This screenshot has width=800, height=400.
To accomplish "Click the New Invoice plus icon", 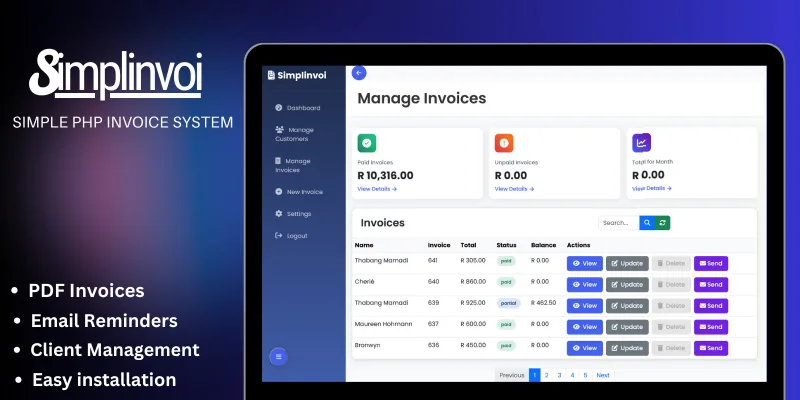I will point(279,192).
